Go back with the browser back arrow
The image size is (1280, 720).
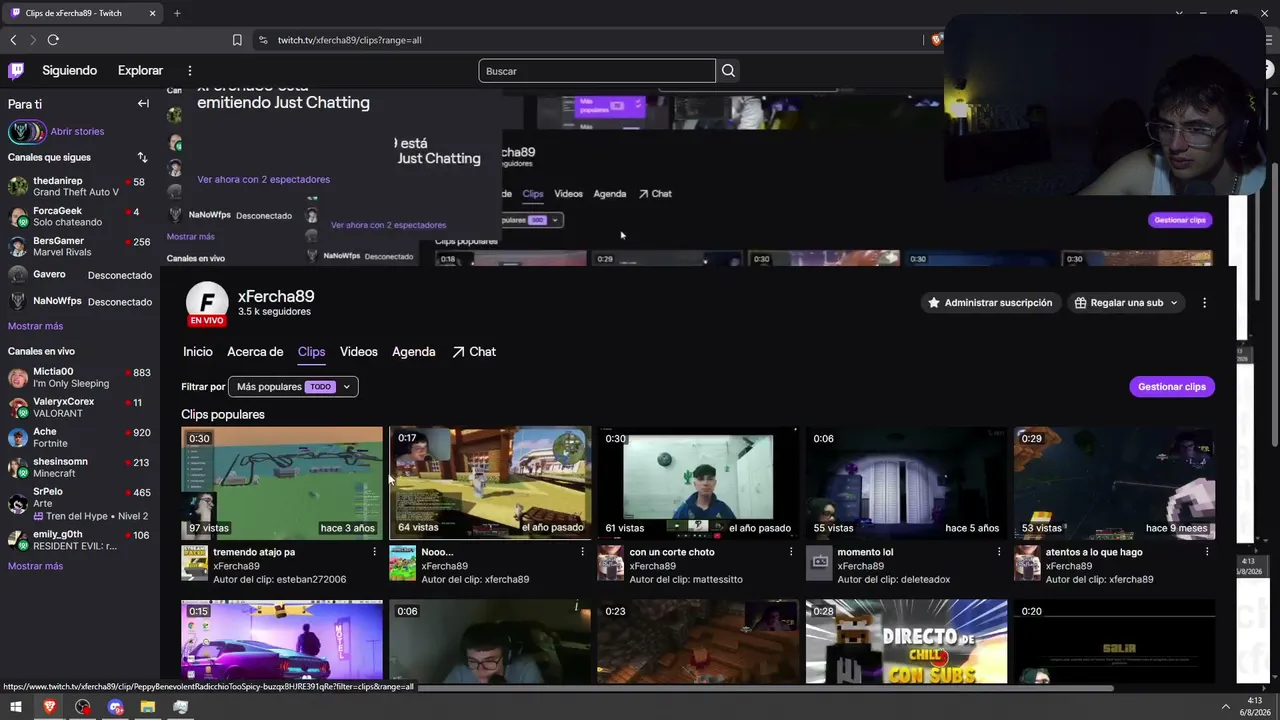pyautogui.click(x=13, y=40)
